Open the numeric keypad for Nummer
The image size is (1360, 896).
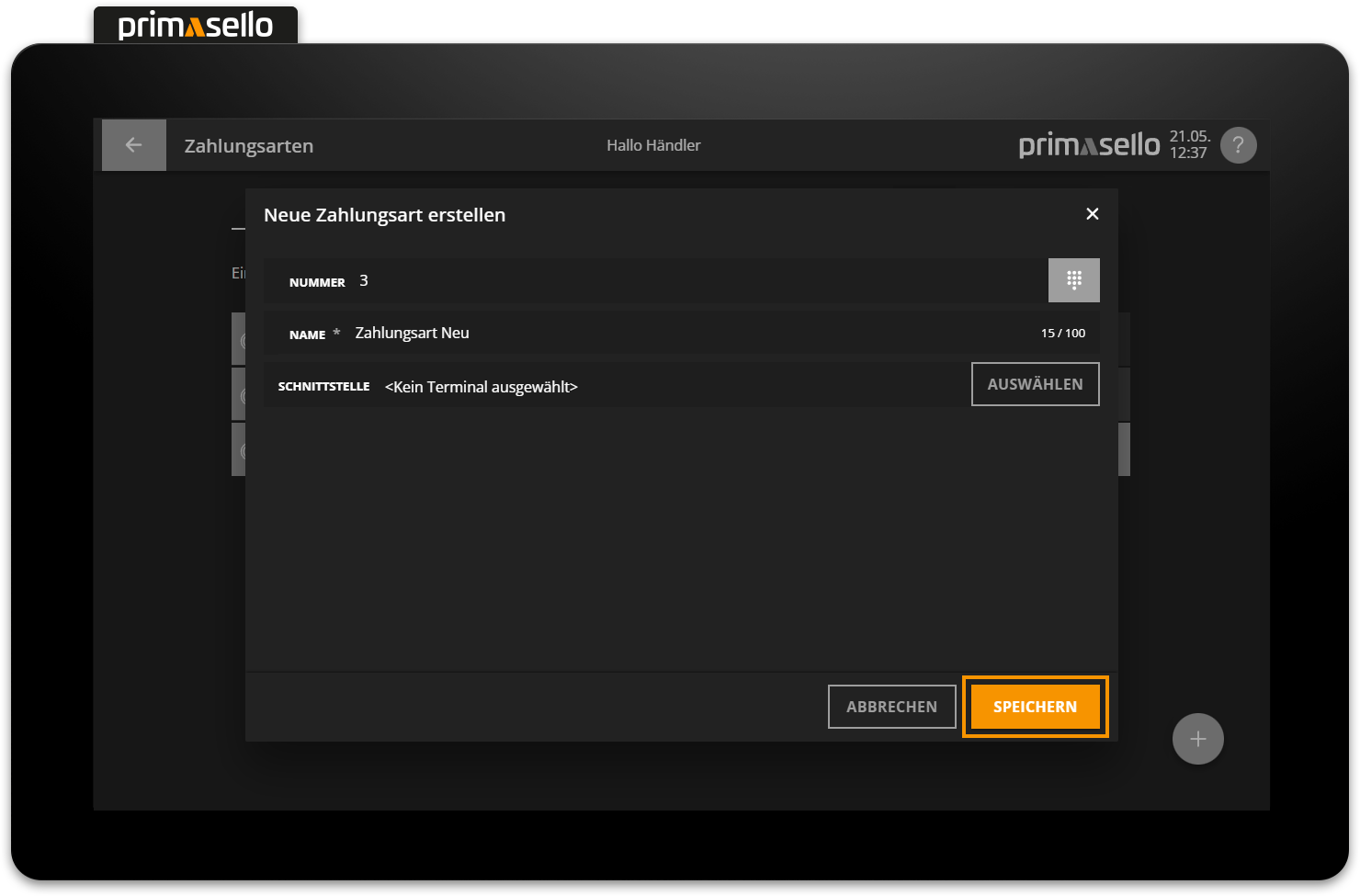[1073, 280]
